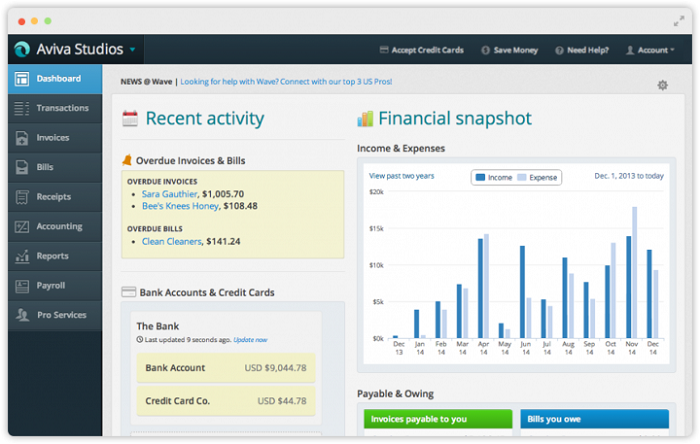The height and width of the screenshot is (444, 700).
Task: Toggle Income series in chart legend
Action: (x=494, y=177)
